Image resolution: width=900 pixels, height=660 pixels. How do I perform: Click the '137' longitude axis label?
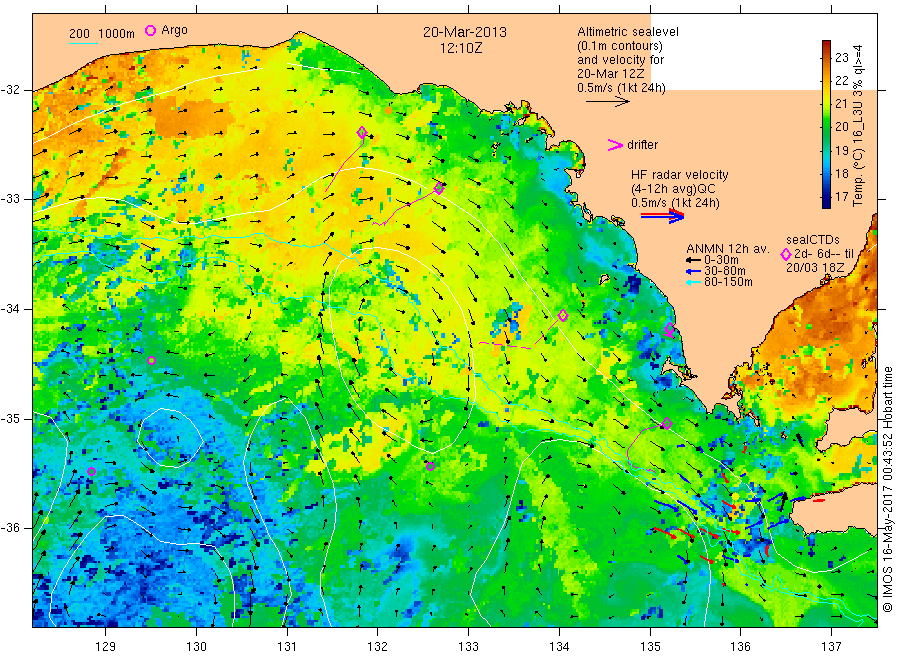(831, 647)
